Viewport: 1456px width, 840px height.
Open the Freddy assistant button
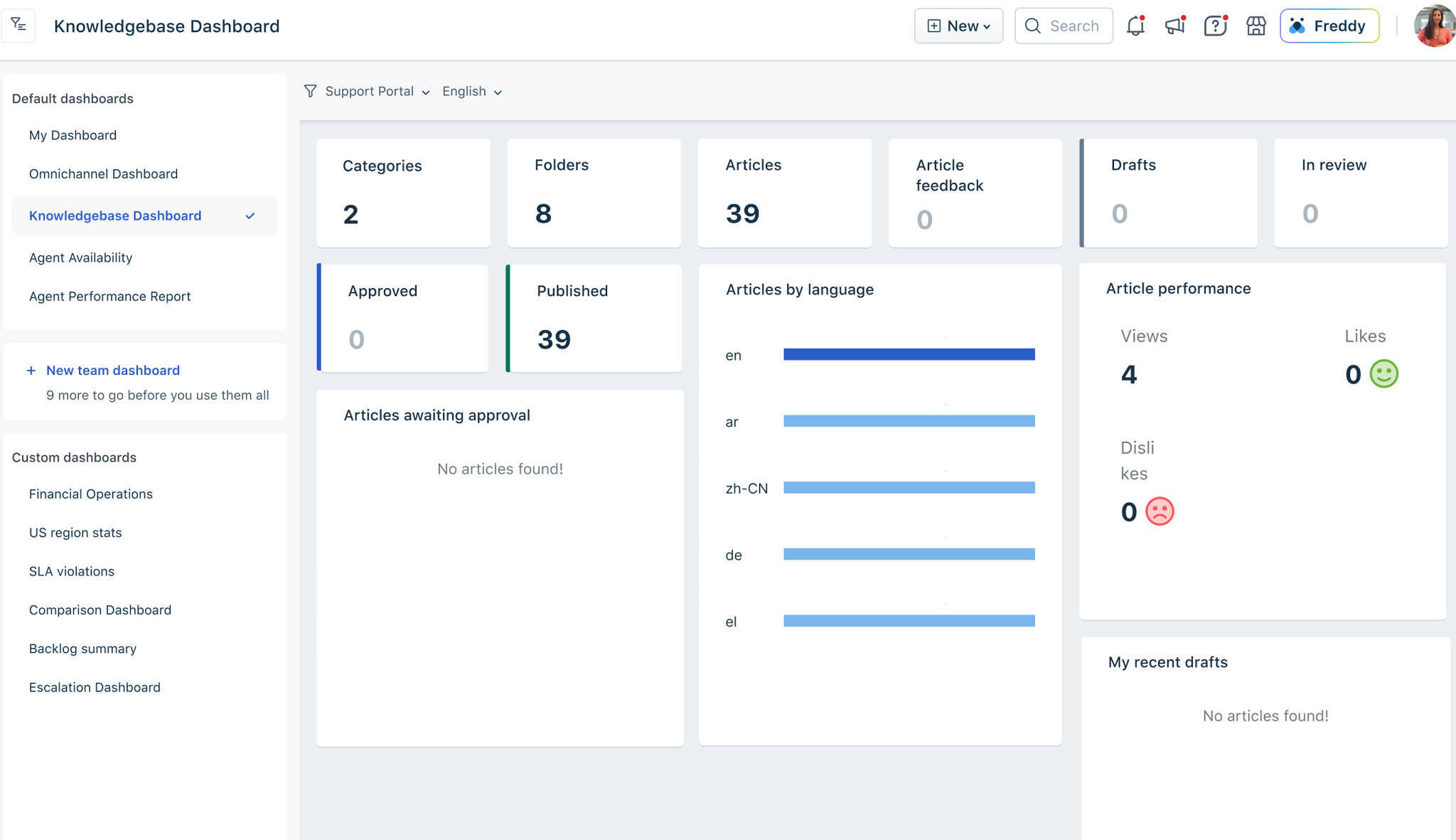[x=1329, y=26]
